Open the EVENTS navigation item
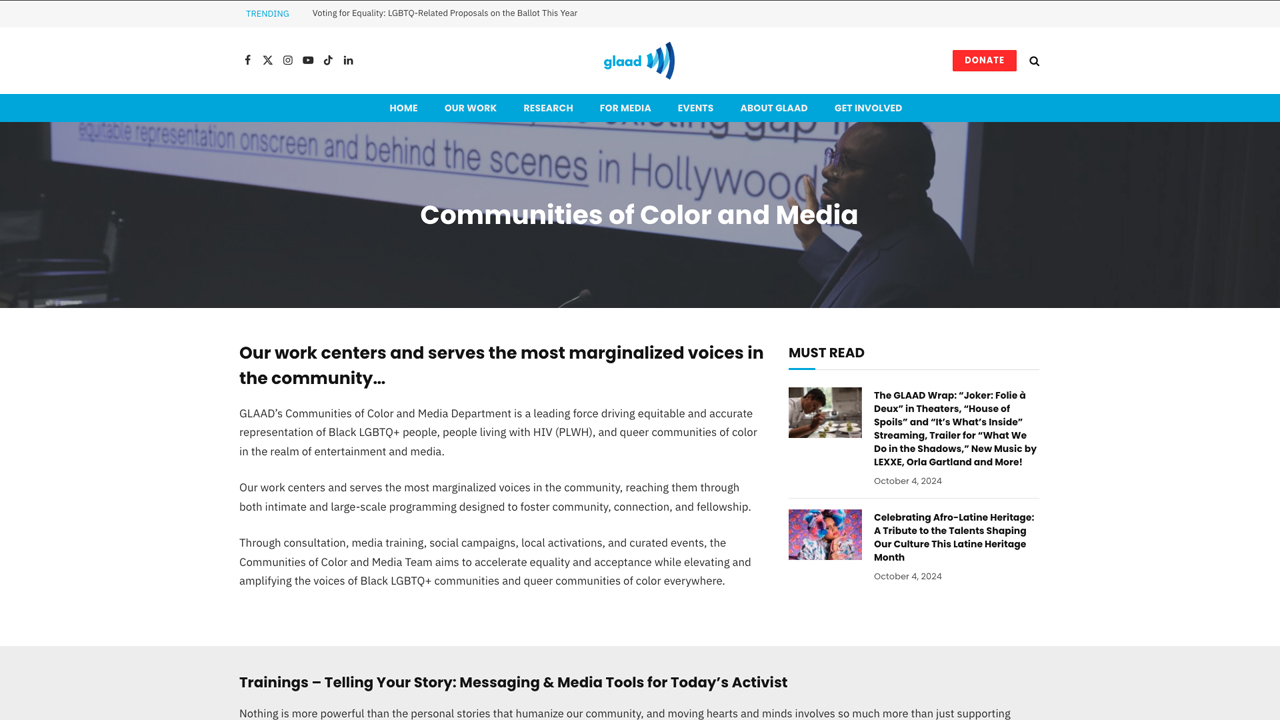 [x=695, y=108]
